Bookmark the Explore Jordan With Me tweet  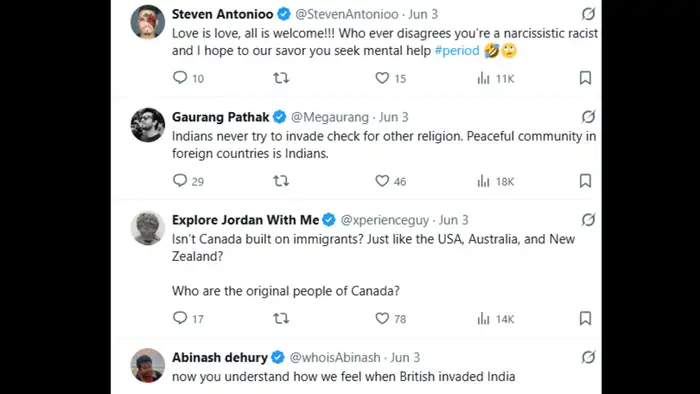coord(585,318)
